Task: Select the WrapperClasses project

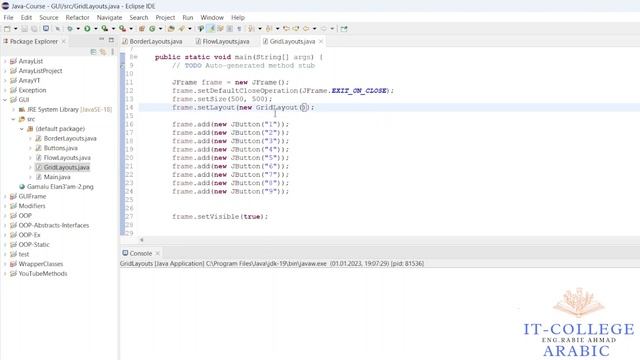Action: click(x=40, y=264)
